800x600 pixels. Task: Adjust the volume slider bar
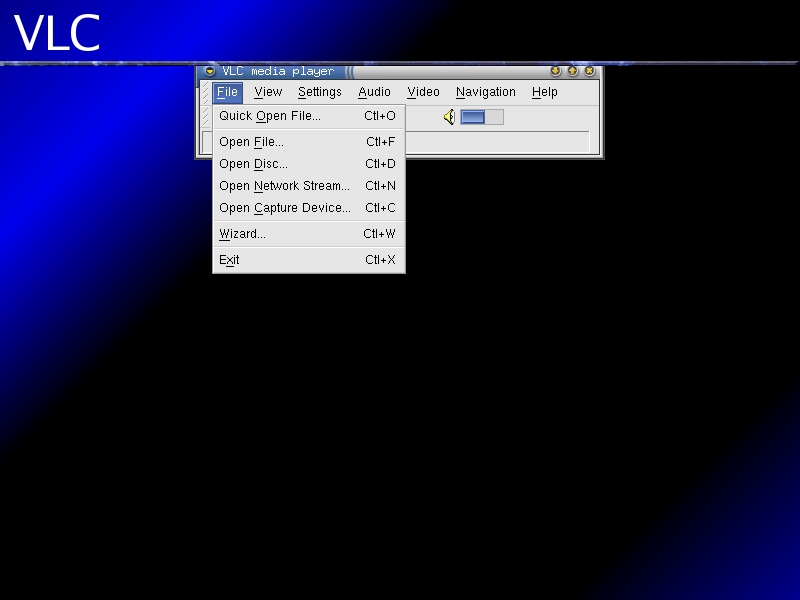pos(482,117)
